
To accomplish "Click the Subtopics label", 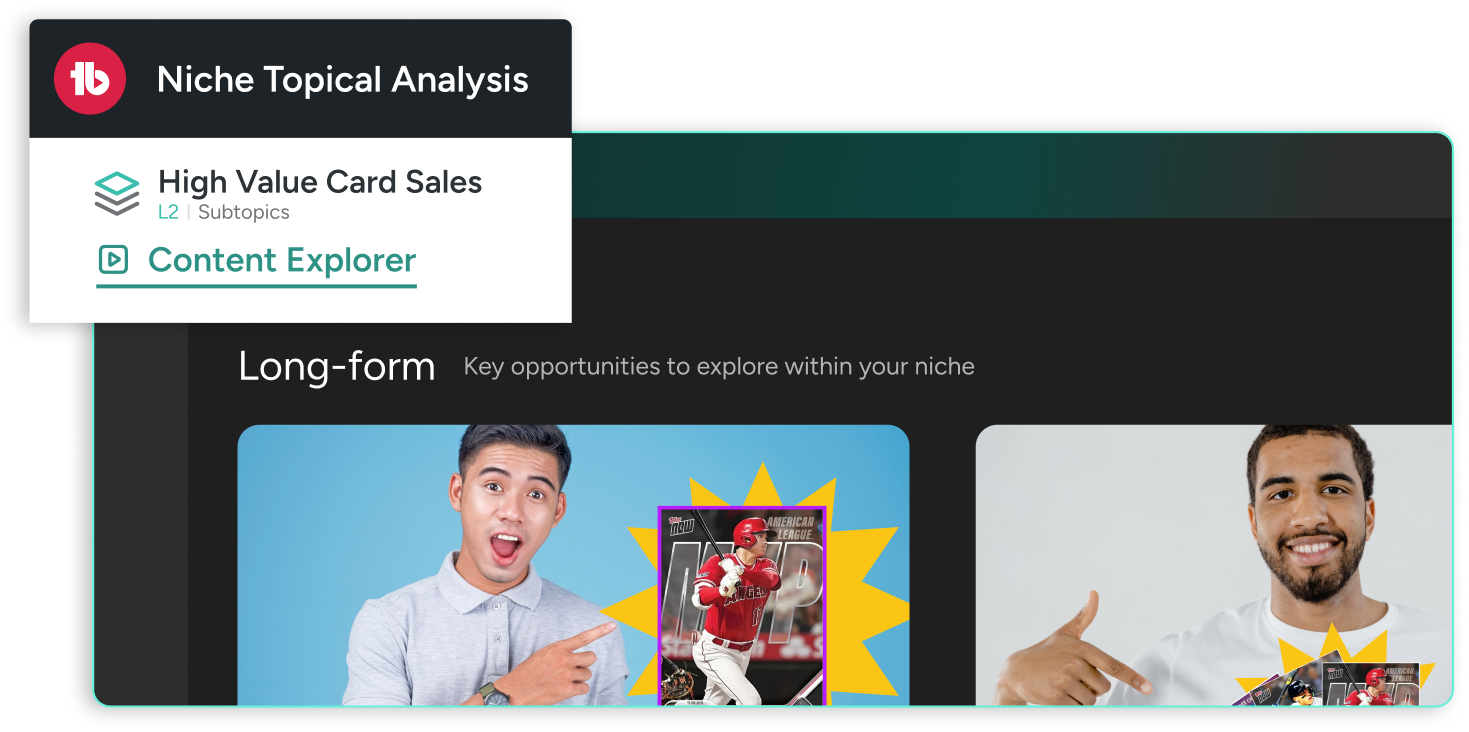I will 244,212.
